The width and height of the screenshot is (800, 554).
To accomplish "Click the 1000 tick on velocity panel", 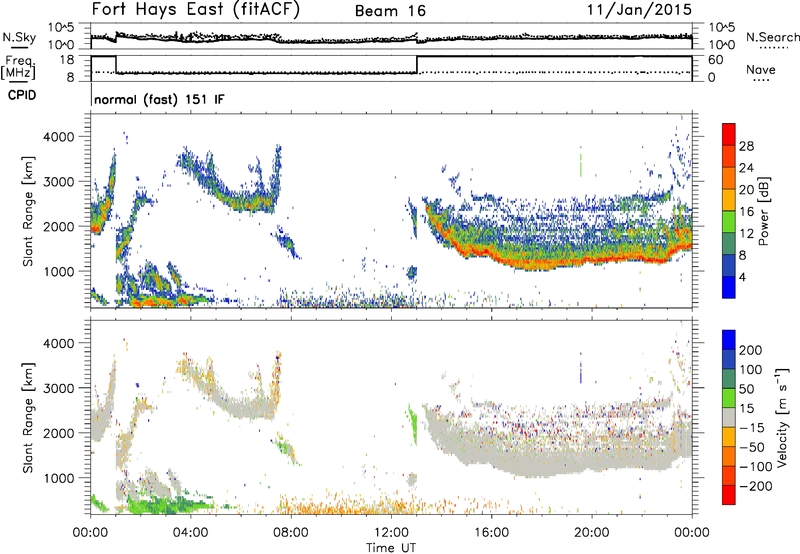I will [x=58, y=478].
